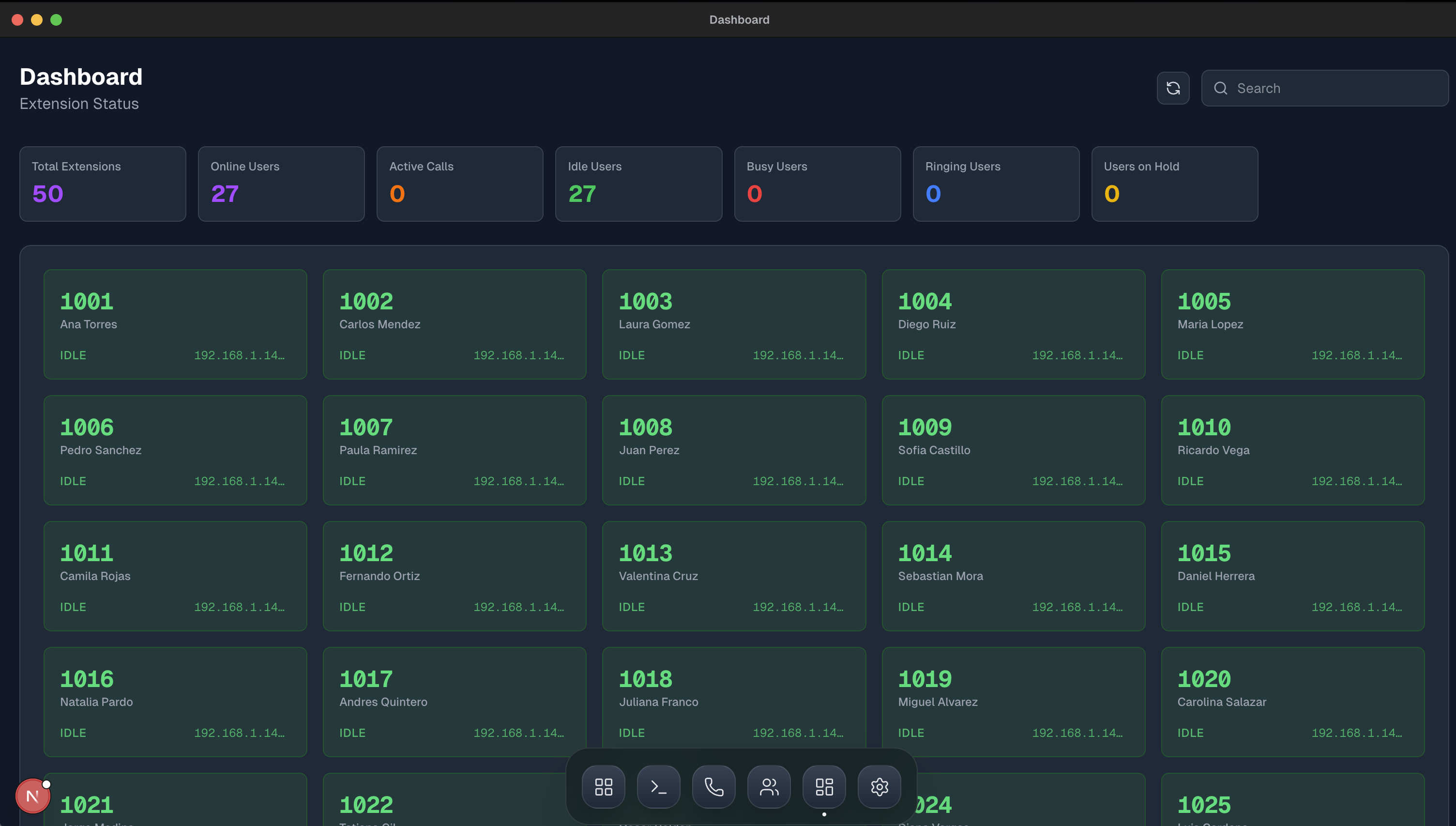Open the terminal console from the dock
This screenshot has width=1456, height=826.
point(658,787)
